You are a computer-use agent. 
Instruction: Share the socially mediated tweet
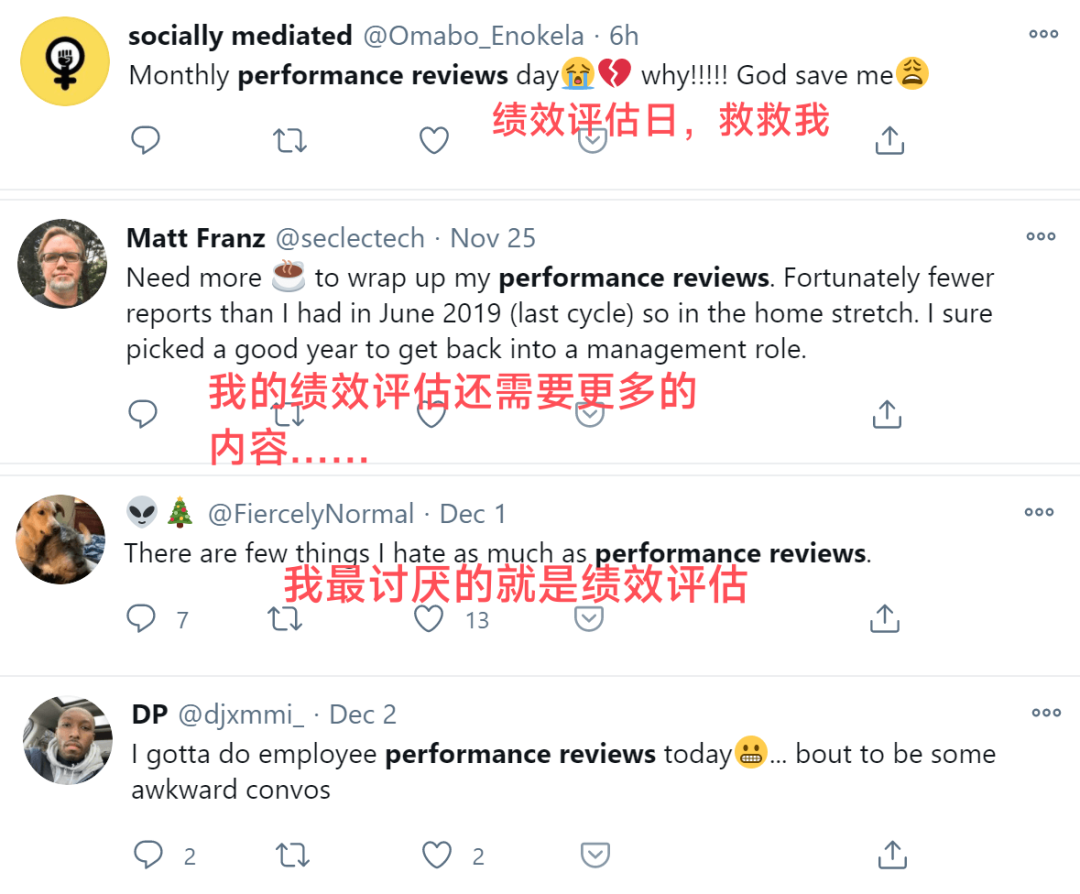[889, 141]
